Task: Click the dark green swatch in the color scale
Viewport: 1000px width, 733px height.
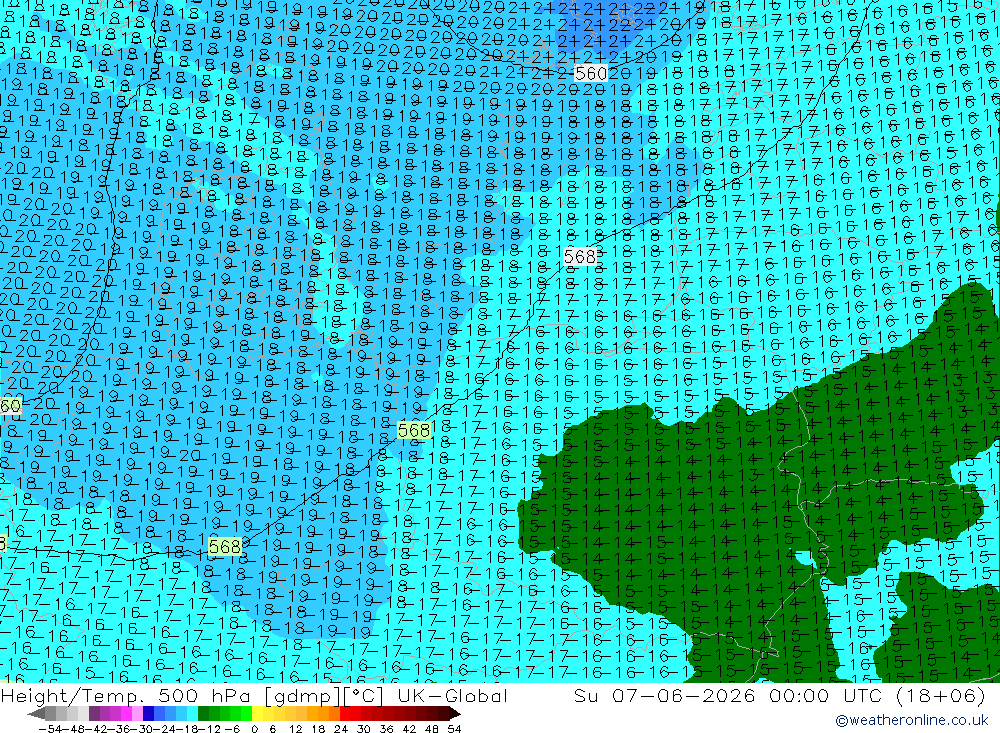Action: pyautogui.click(x=203, y=714)
